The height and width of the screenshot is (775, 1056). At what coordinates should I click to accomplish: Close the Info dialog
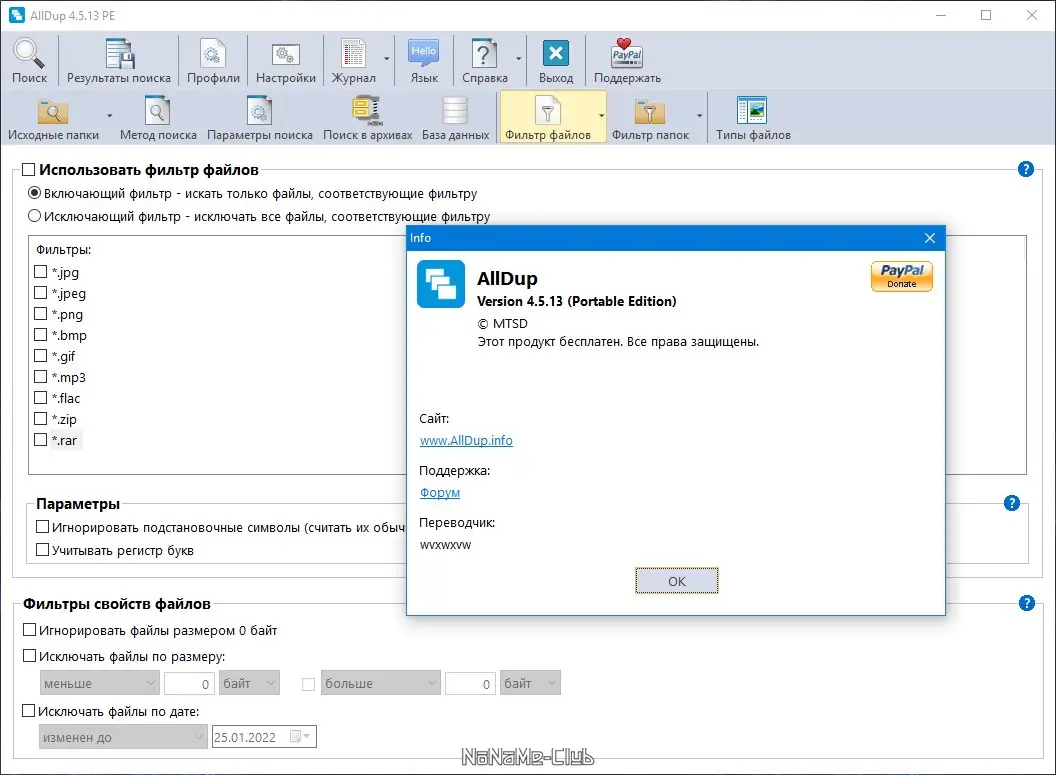[929, 238]
